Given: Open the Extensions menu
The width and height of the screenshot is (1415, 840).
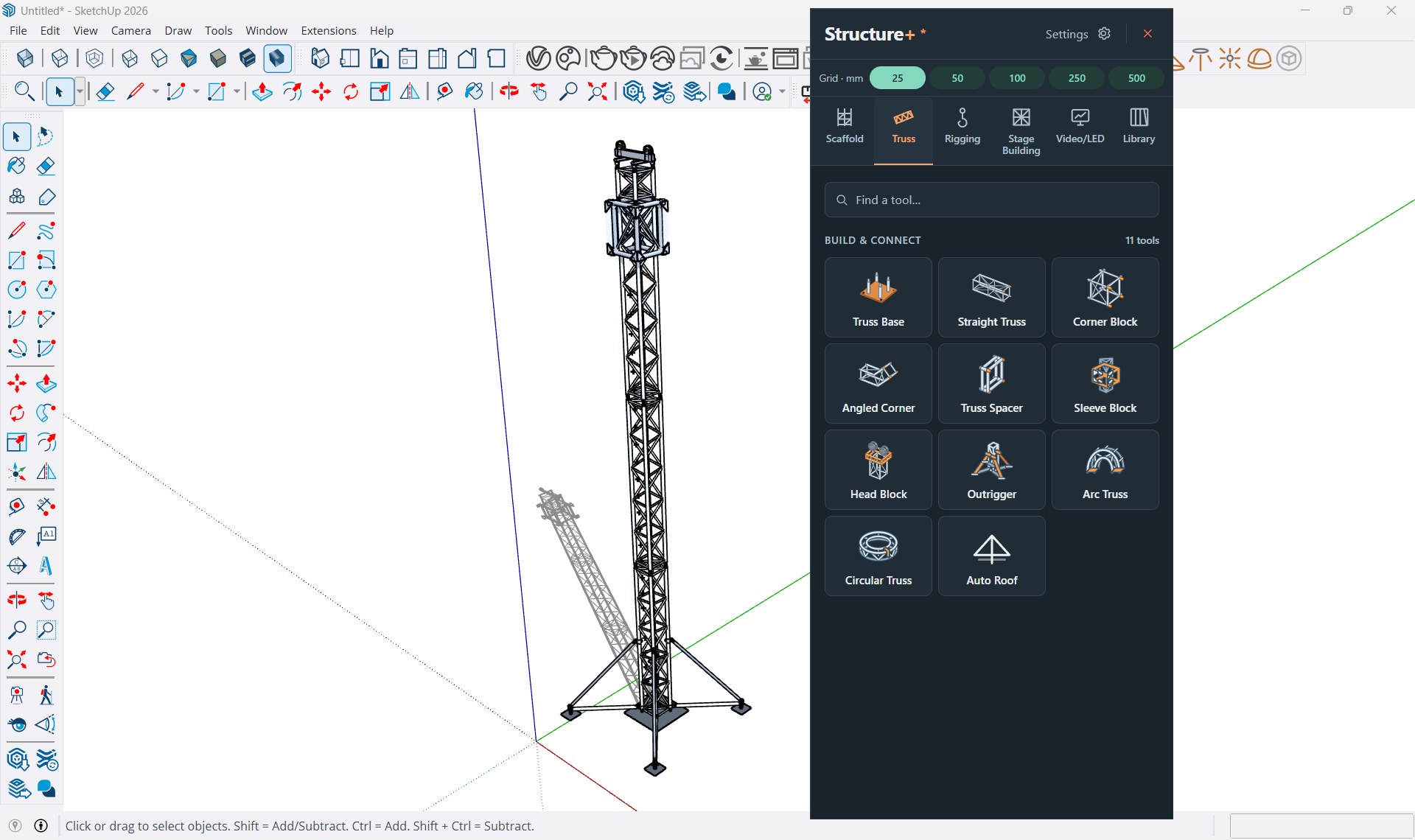Looking at the screenshot, I should click(x=328, y=30).
